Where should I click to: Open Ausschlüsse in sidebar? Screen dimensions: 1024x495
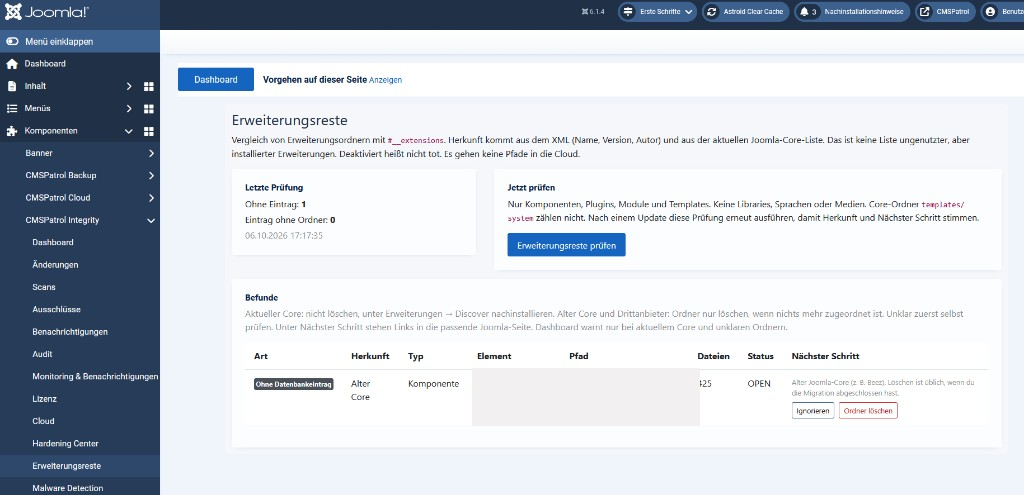(x=57, y=309)
